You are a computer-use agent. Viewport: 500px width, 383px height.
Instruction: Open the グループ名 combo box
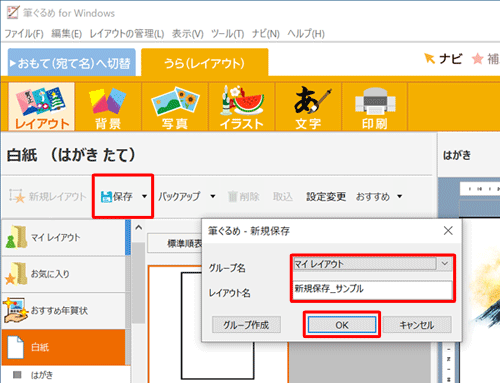(373, 264)
